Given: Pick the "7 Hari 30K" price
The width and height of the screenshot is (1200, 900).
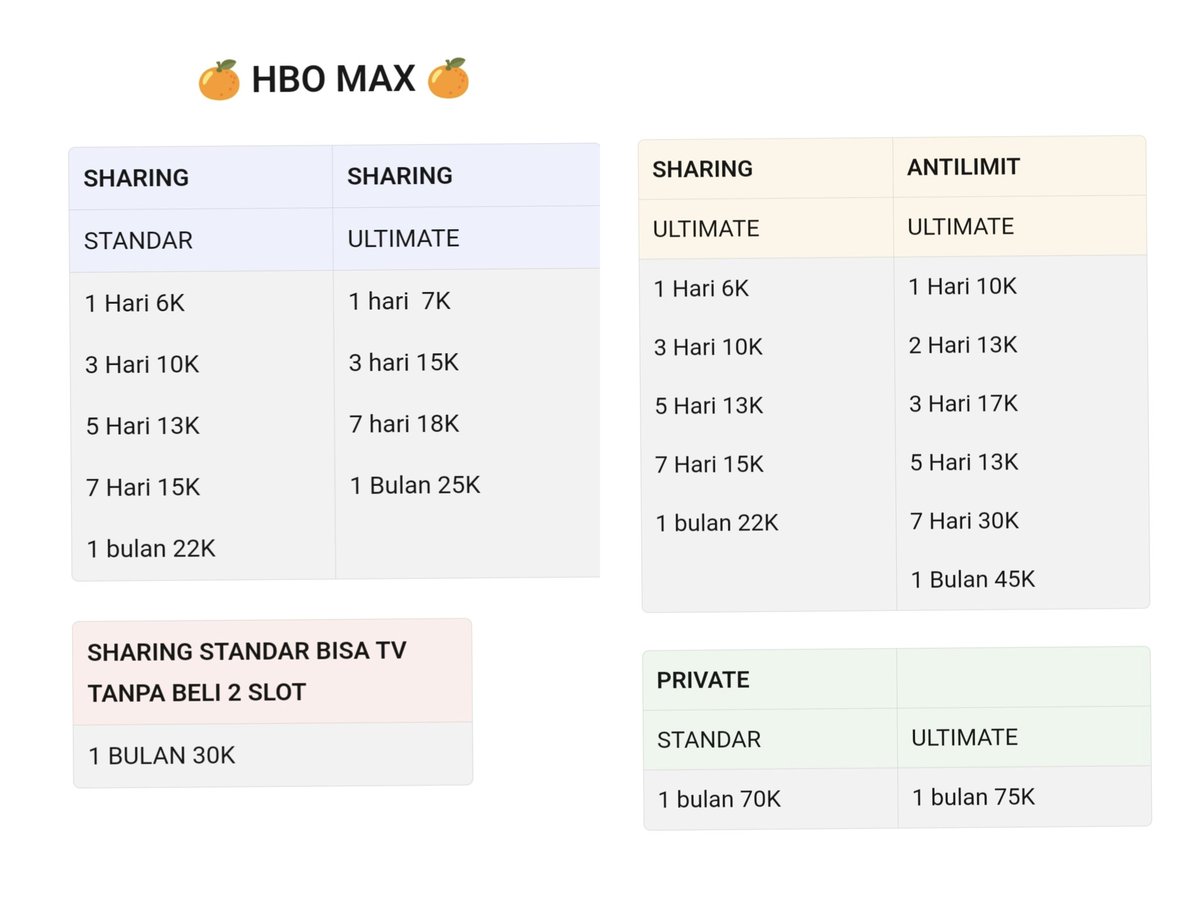Looking at the screenshot, I should click(x=964, y=520).
